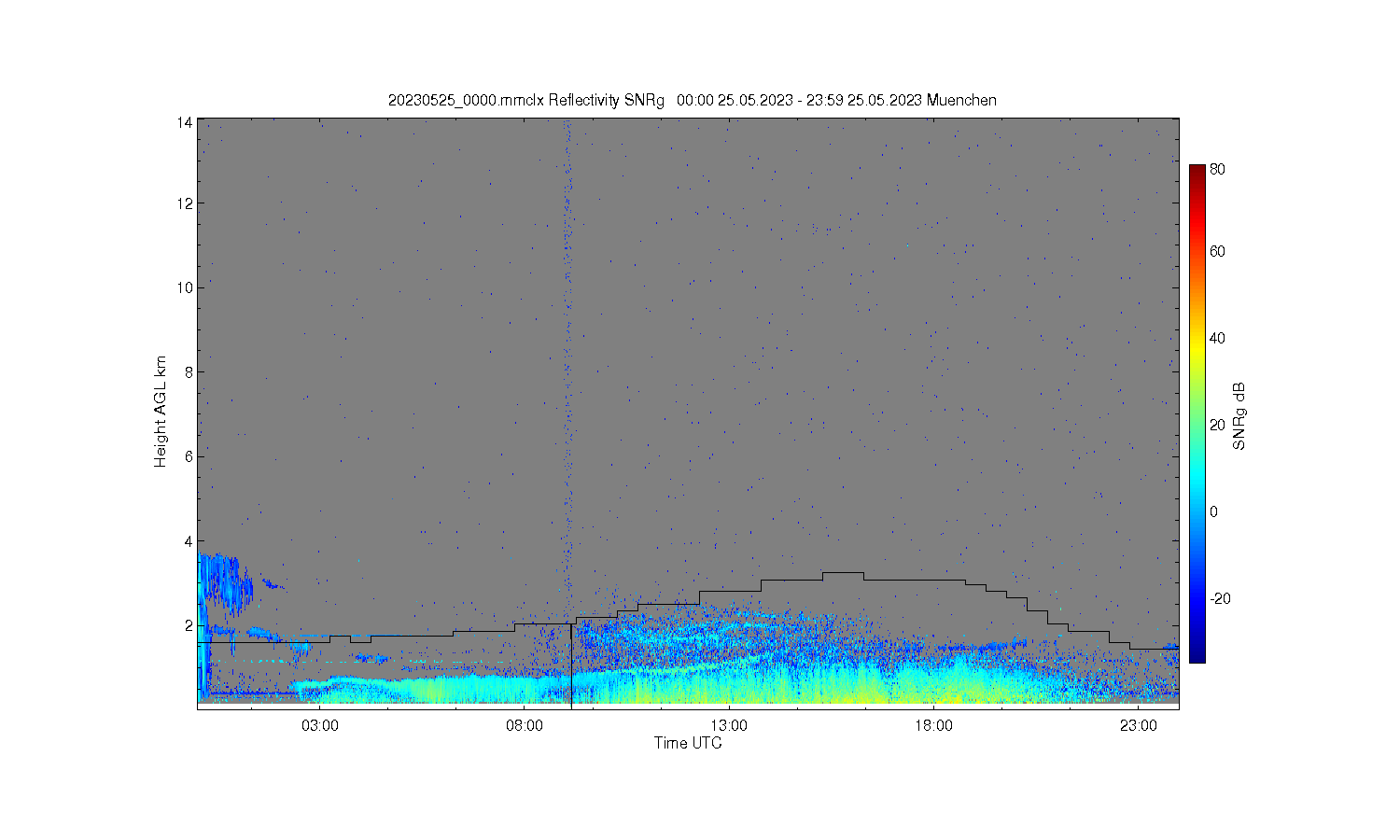Click the colorbar value 60
This screenshot has width=1400, height=840.
pyautogui.click(x=1217, y=251)
